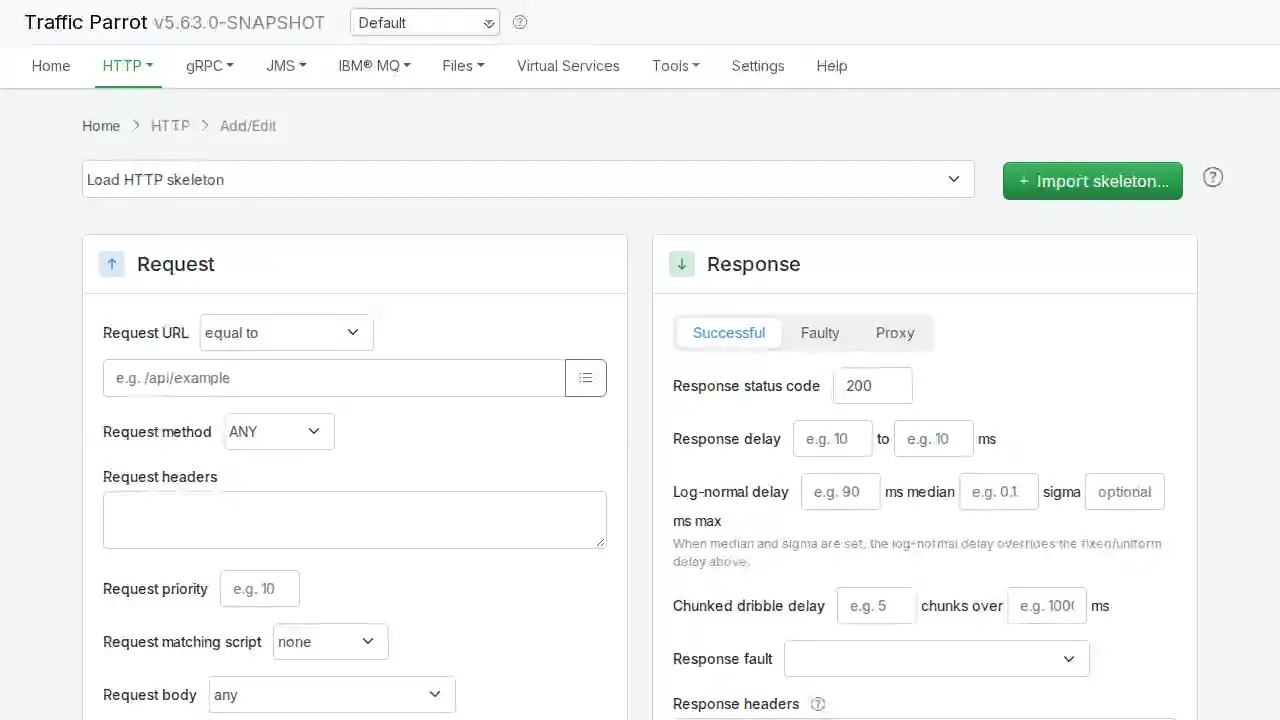1280x720 pixels.
Task: Open the Tools menu
Action: click(x=676, y=66)
